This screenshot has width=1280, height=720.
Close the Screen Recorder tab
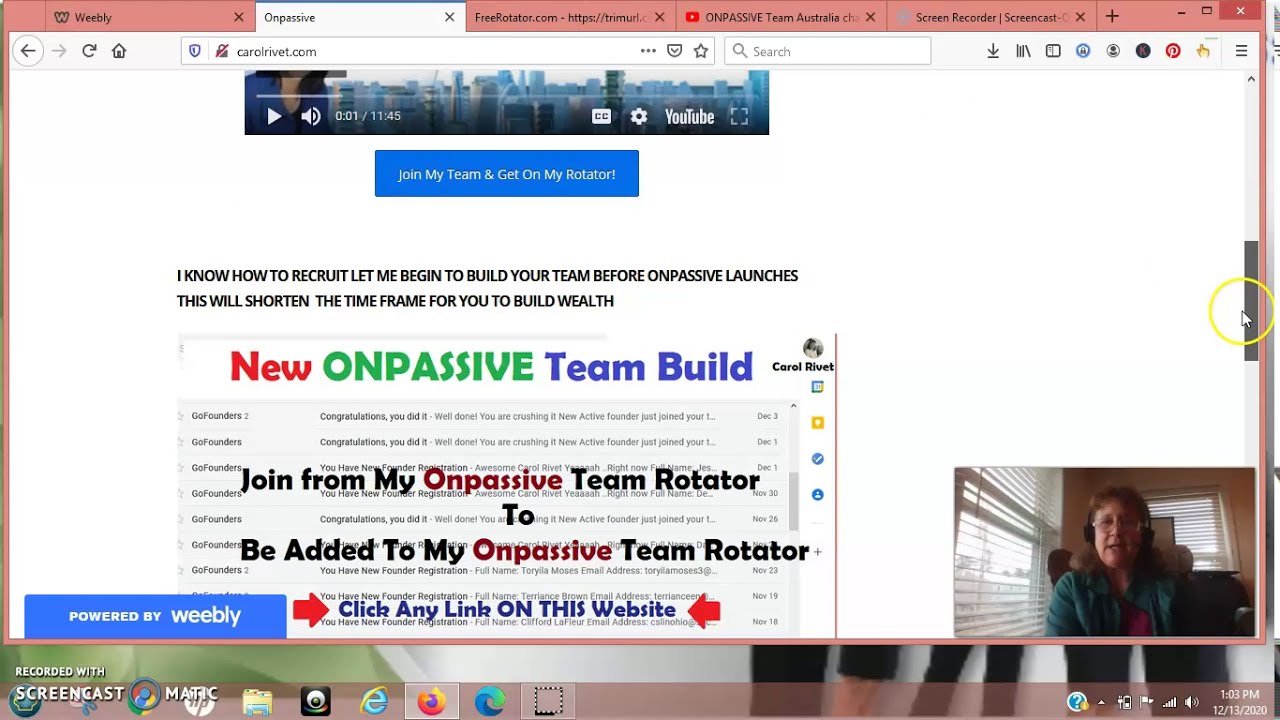click(x=1080, y=17)
